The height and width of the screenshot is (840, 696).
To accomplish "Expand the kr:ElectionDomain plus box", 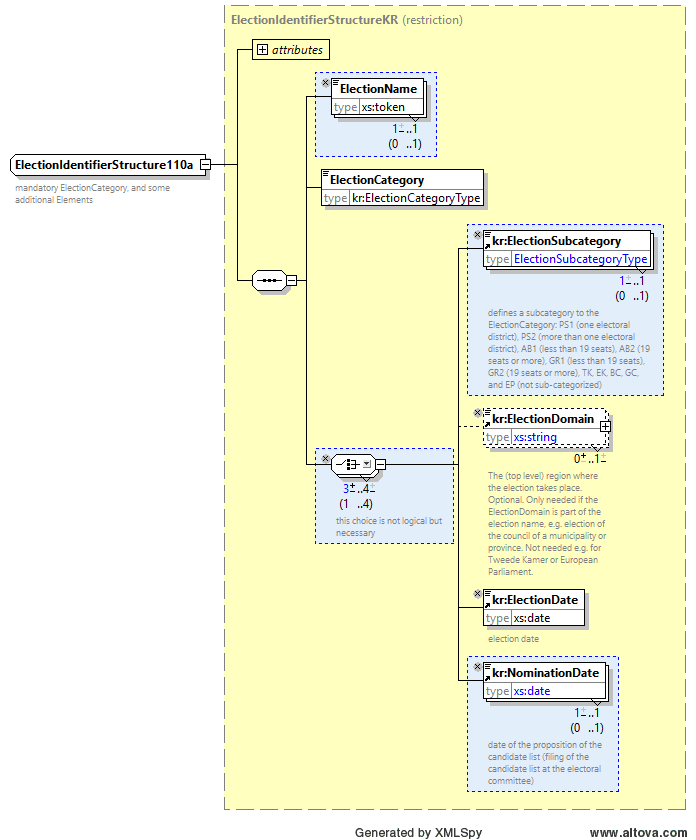I will 605,426.
